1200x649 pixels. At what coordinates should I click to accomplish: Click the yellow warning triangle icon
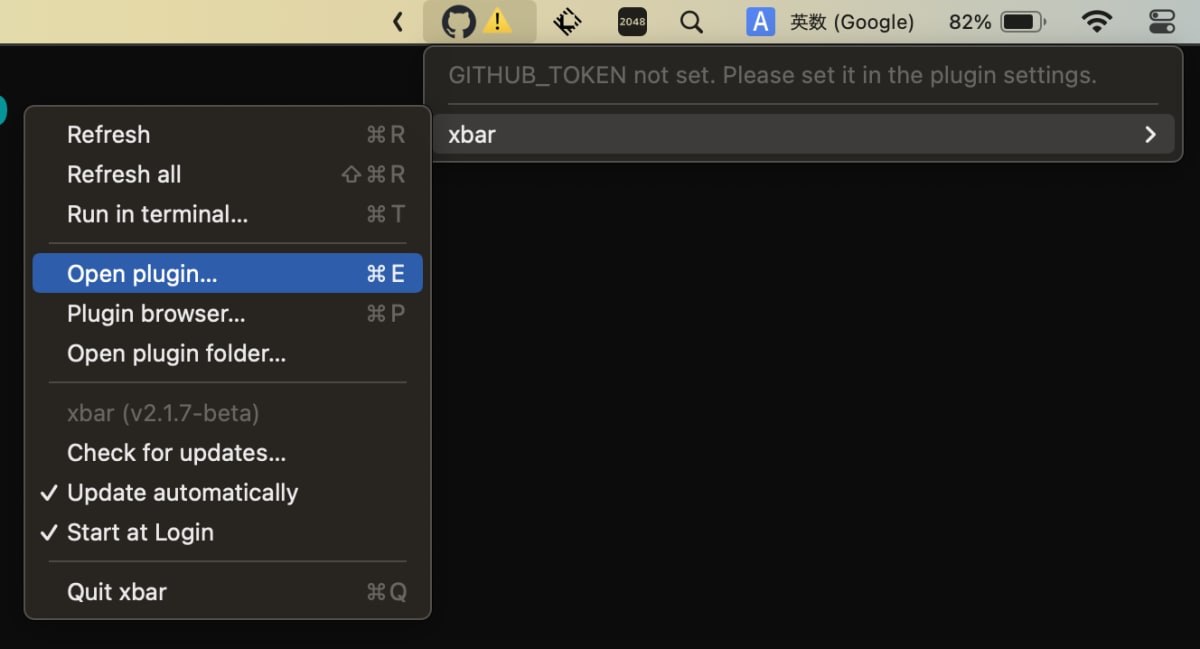click(x=498, y=21)
